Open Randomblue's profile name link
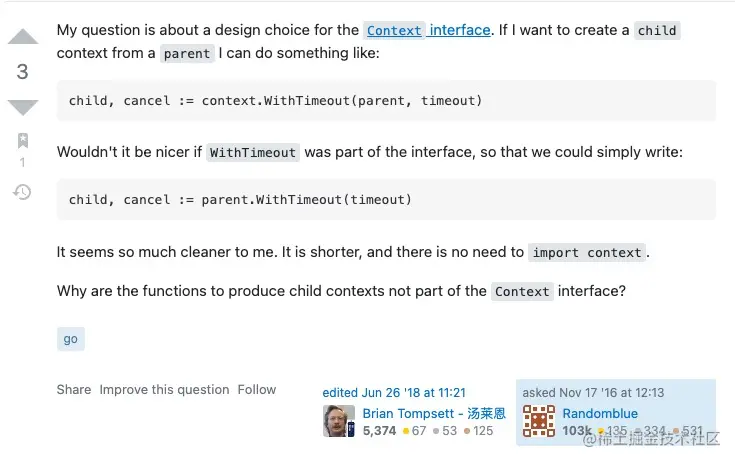The height and width of the screenshot is (462, 735). [600, 413]
